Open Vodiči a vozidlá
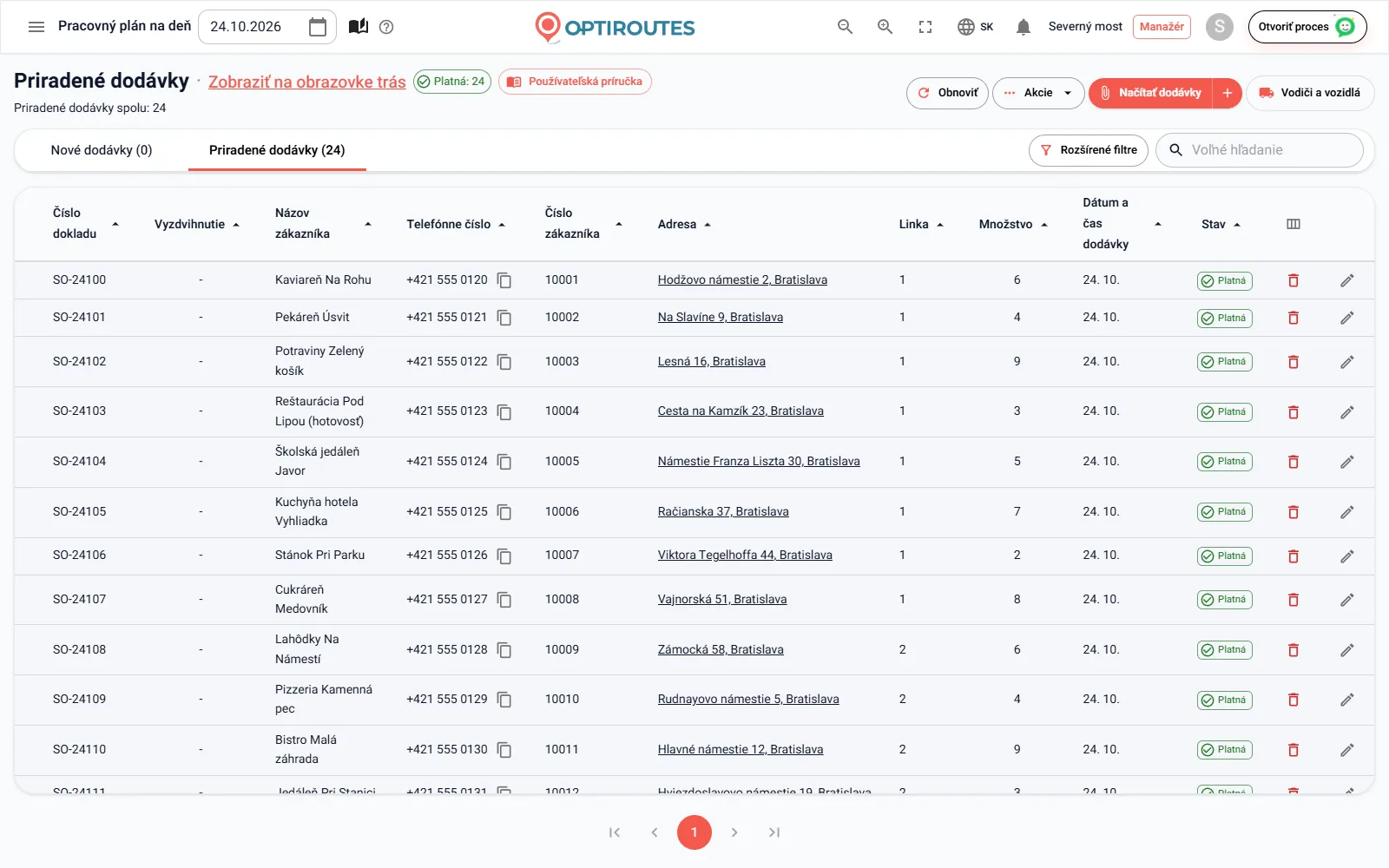The image size is (1389, 868). coord(1310,93)
